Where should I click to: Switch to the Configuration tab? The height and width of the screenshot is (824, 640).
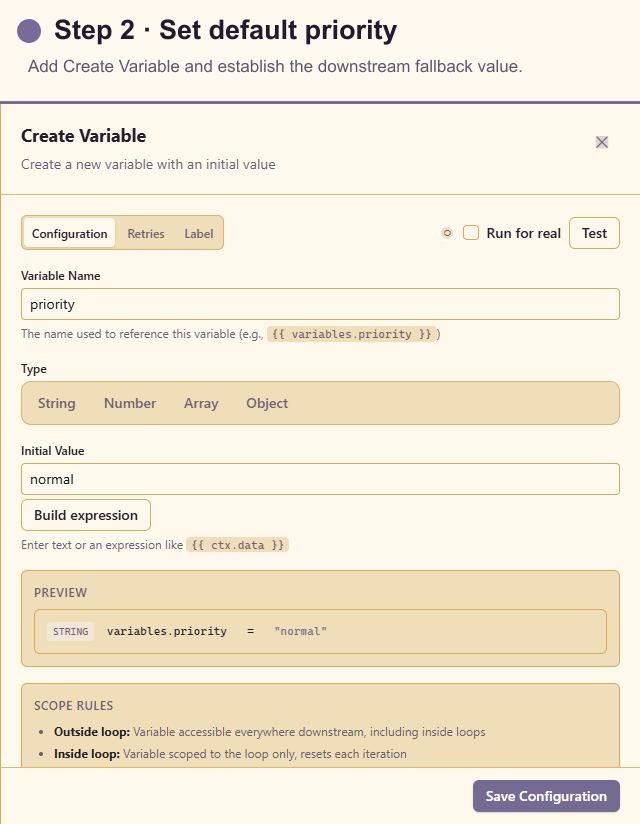coord(69,233)
